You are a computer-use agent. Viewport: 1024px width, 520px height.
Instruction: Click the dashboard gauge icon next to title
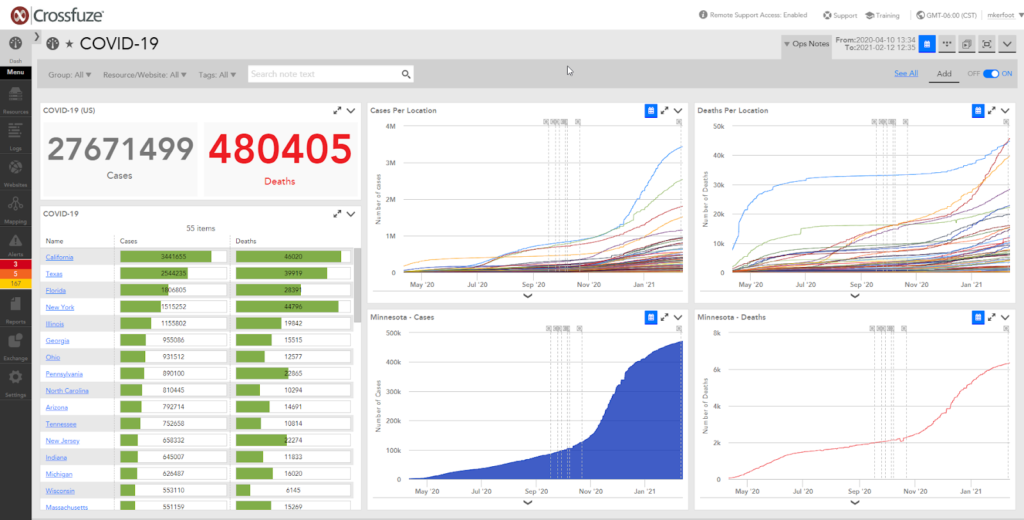tap(53, 44)
